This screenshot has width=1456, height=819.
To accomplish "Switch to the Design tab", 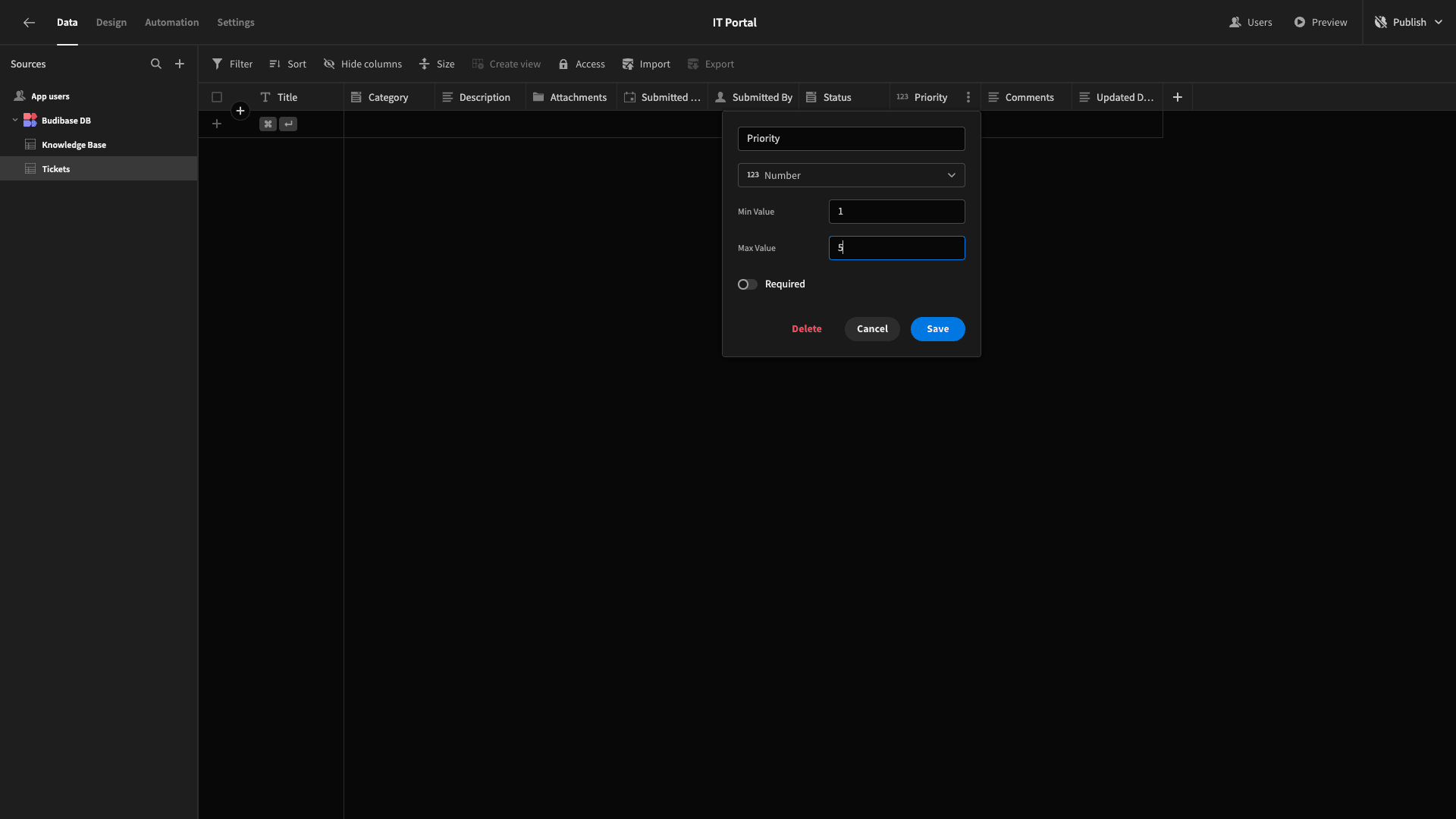I will 111,23.
